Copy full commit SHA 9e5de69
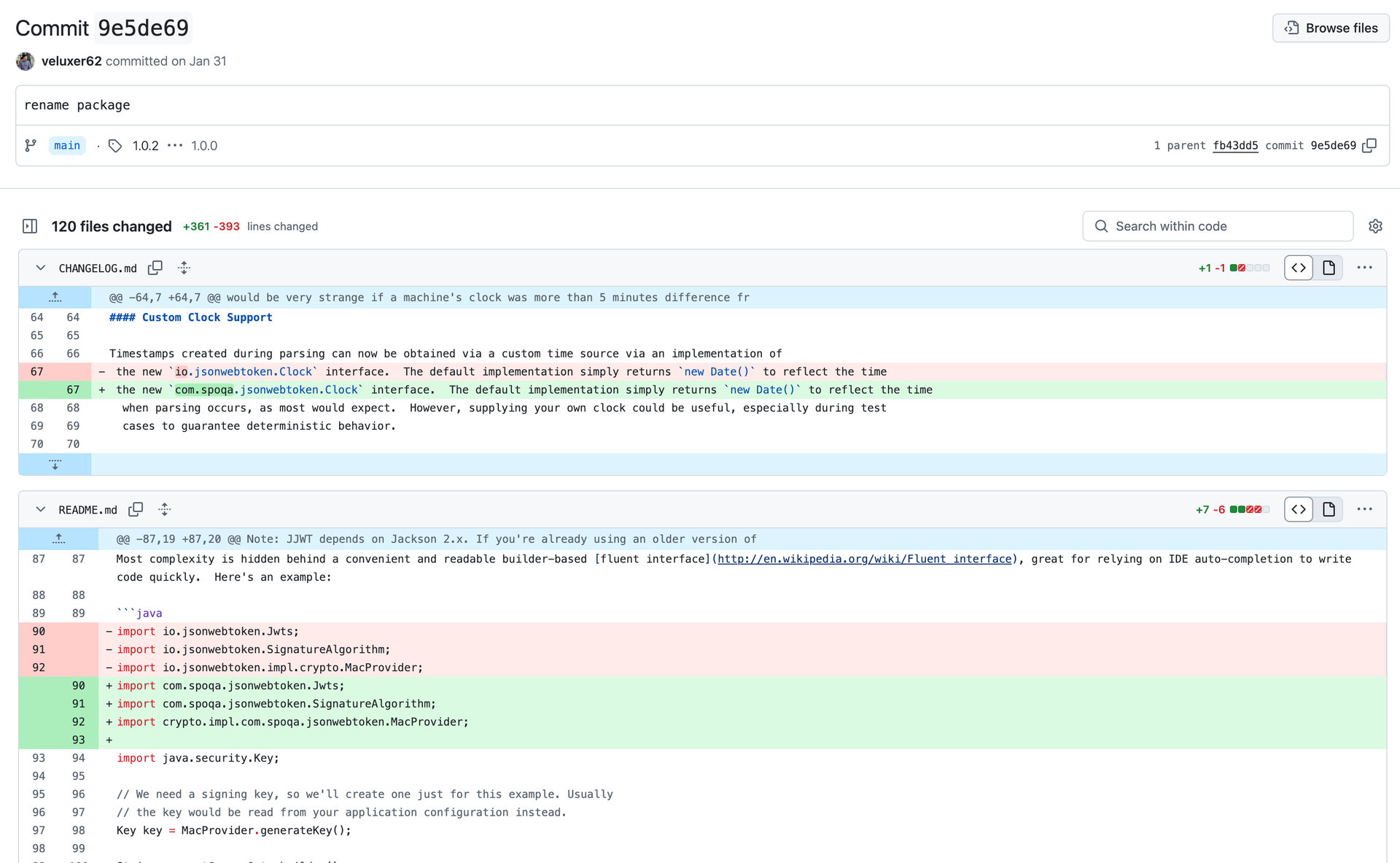 (1370, 145)
